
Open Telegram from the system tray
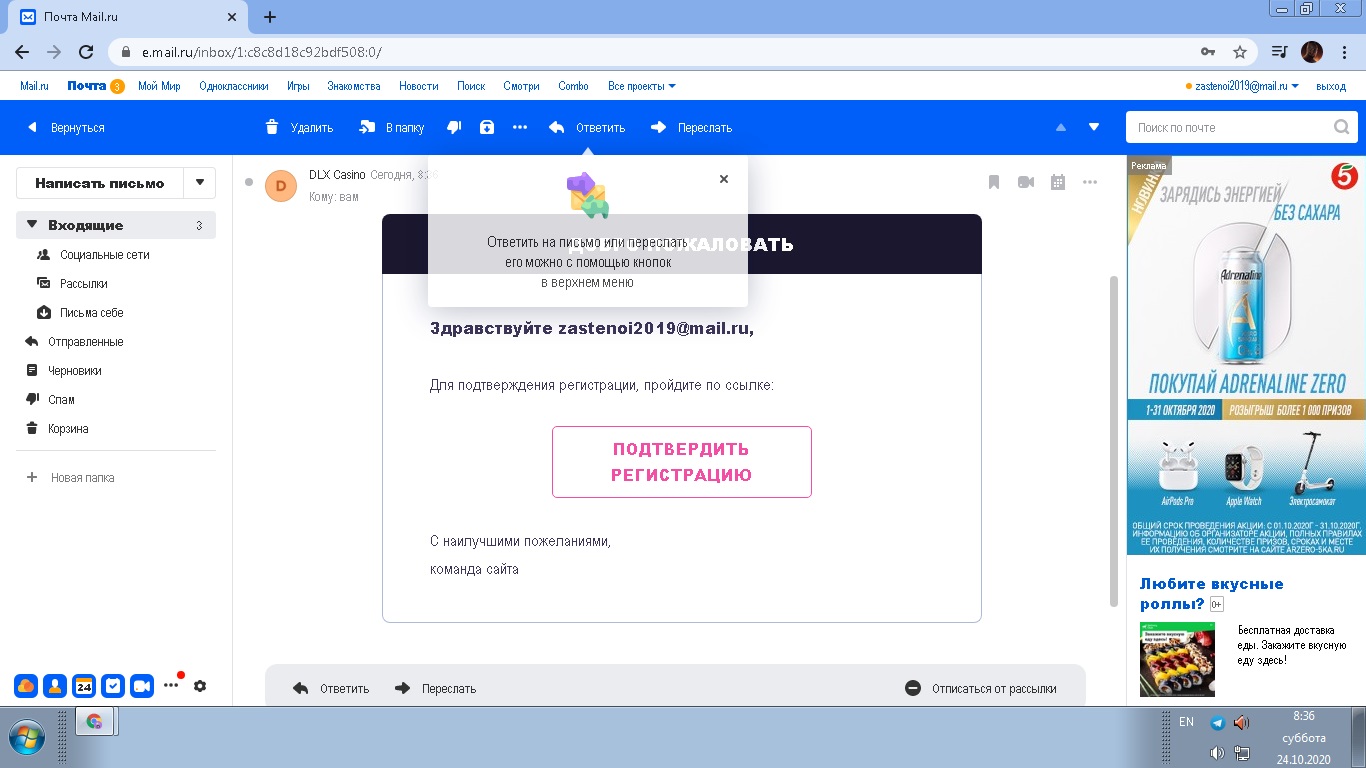point(1217,723)
